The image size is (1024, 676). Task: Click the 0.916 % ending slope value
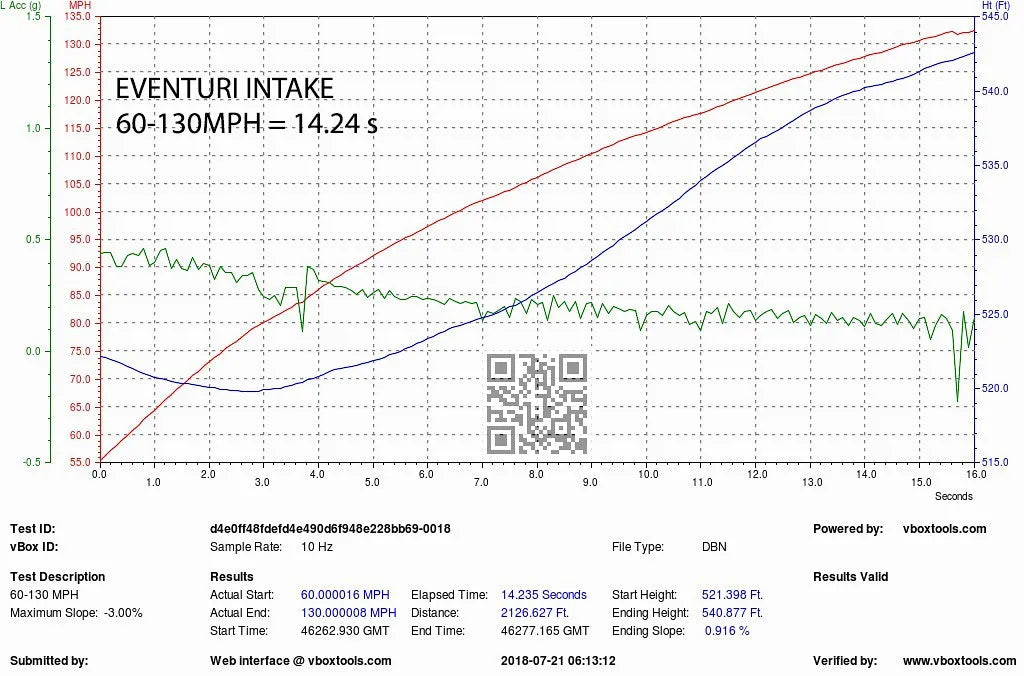tap(726, 631)
